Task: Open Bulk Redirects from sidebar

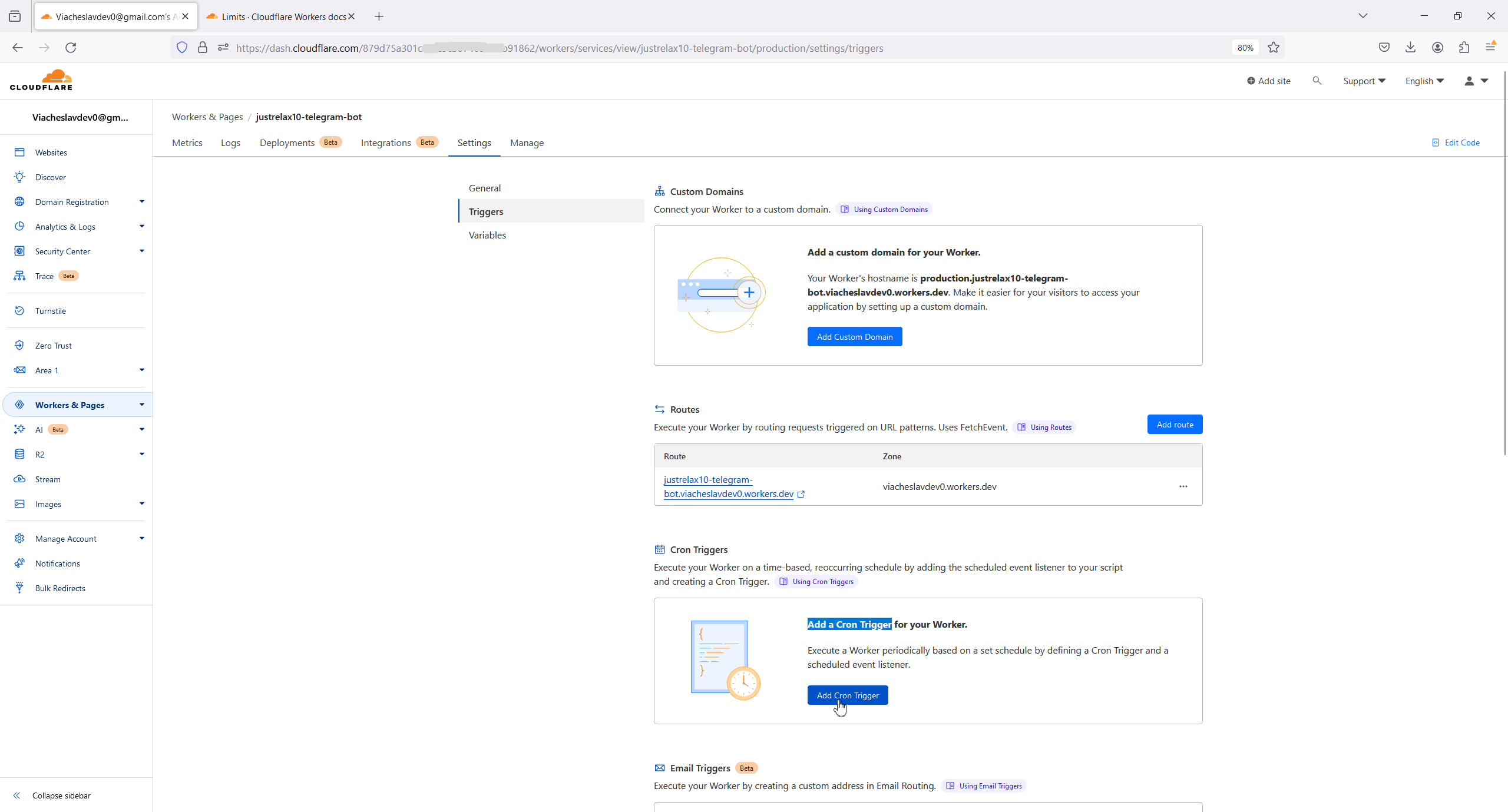Action: click(x=60, y=588)
